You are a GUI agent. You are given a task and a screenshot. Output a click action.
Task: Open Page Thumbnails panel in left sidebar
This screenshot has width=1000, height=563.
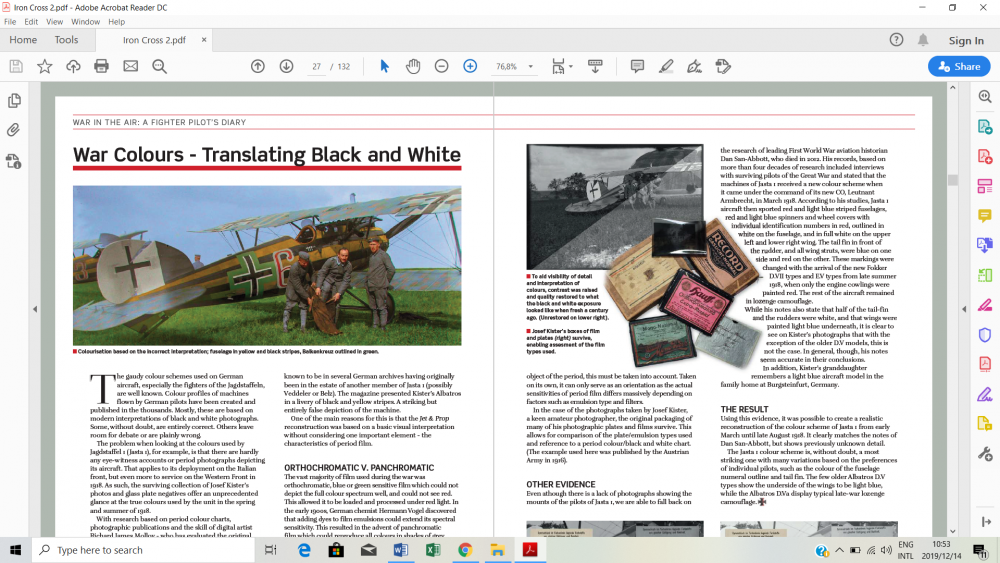click(14, 101)
